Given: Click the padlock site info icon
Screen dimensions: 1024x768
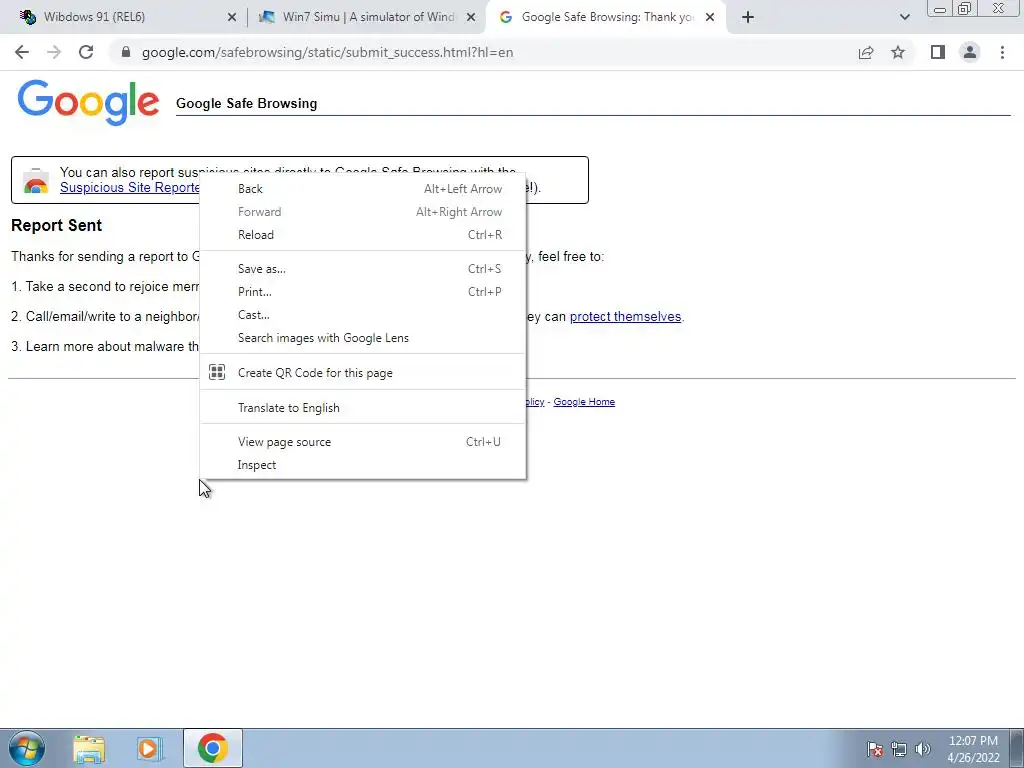Looking at the screenshot, I should (x=126, y=52).
